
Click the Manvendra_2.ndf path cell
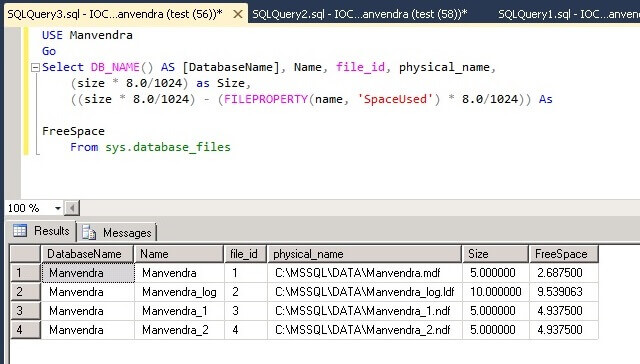point(365,330)
